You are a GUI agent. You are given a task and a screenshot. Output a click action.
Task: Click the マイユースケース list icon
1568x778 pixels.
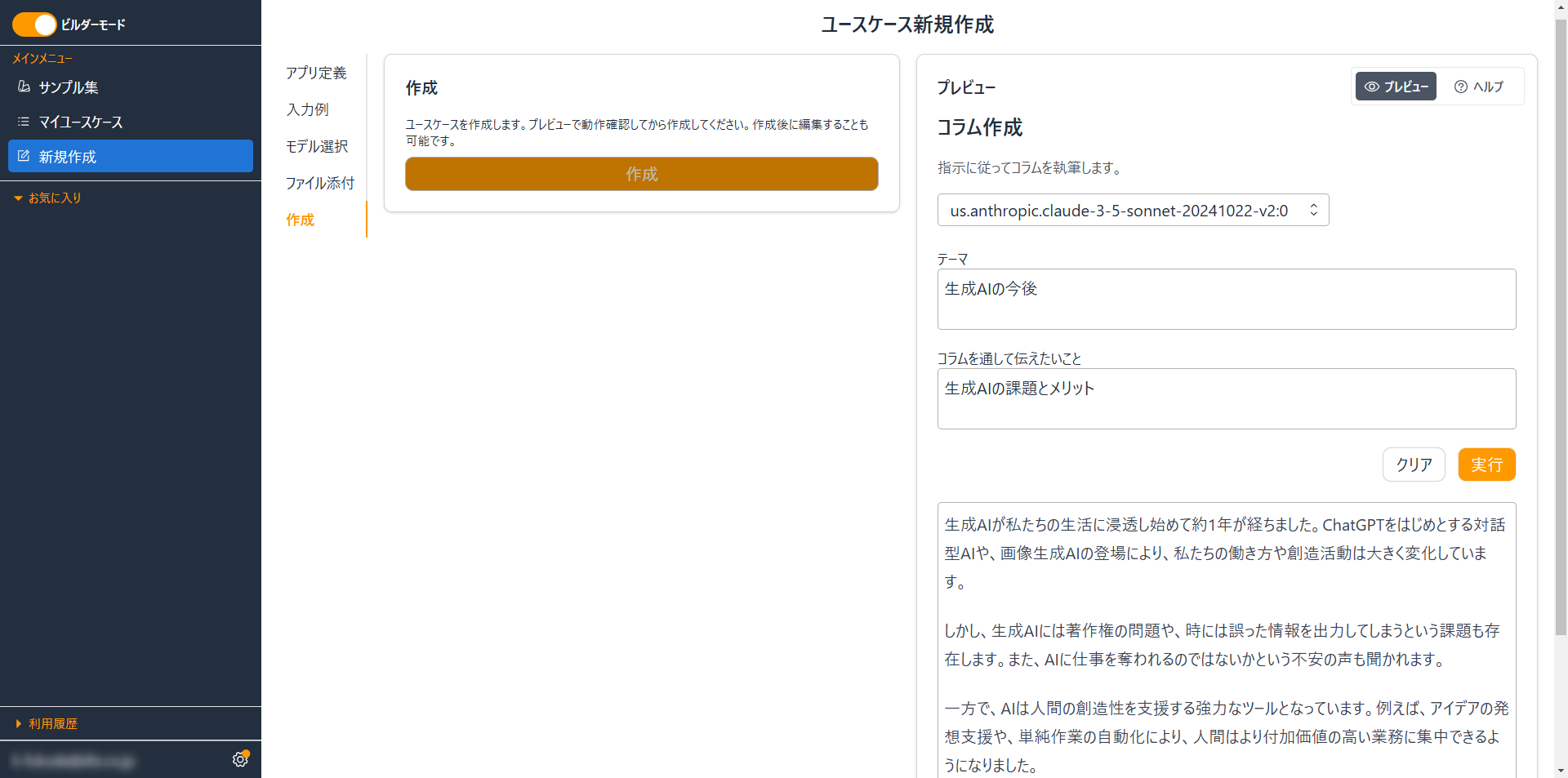[x=24, y=122]
